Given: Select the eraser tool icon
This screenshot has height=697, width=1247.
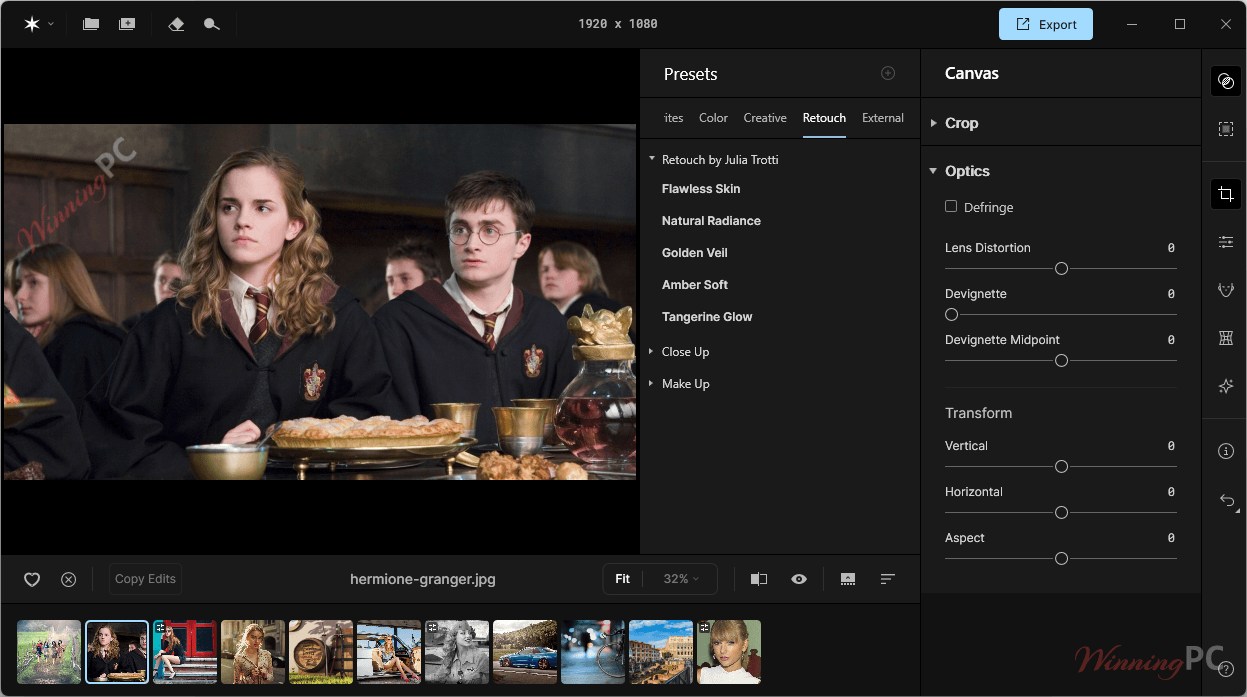Looking at the screenshot, I should tap(177, 24).
